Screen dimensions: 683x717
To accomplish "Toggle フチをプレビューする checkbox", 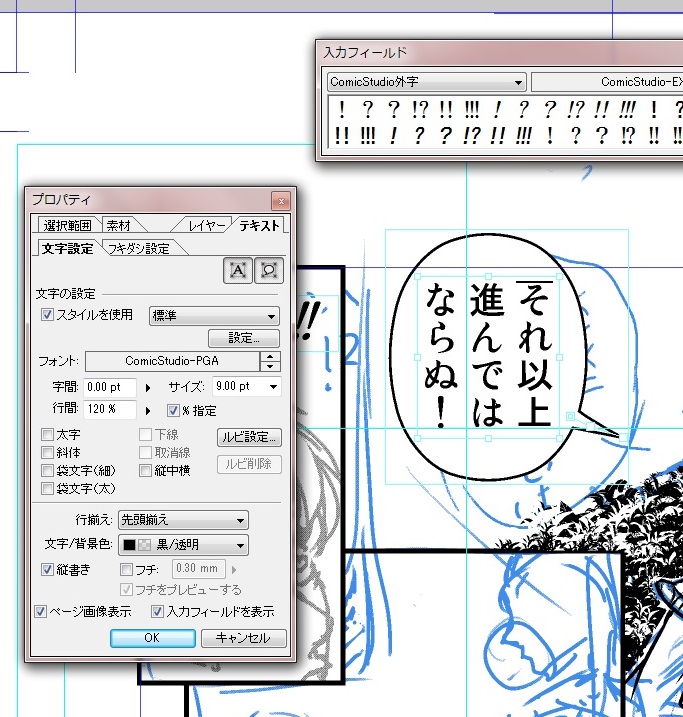I will click(126, 589).
